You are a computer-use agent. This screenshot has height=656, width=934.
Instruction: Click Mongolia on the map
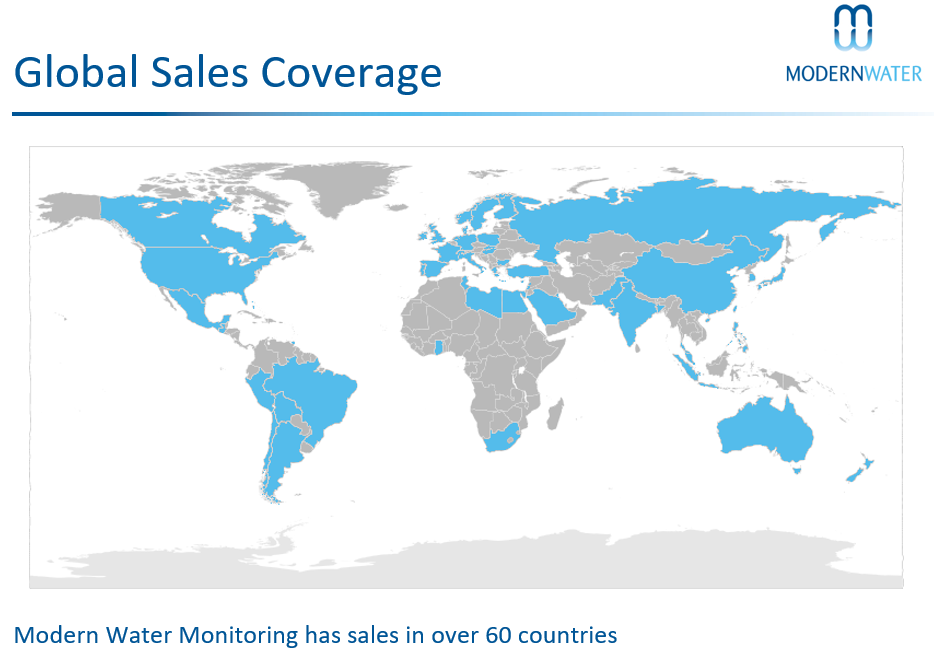tap(694, 250)
